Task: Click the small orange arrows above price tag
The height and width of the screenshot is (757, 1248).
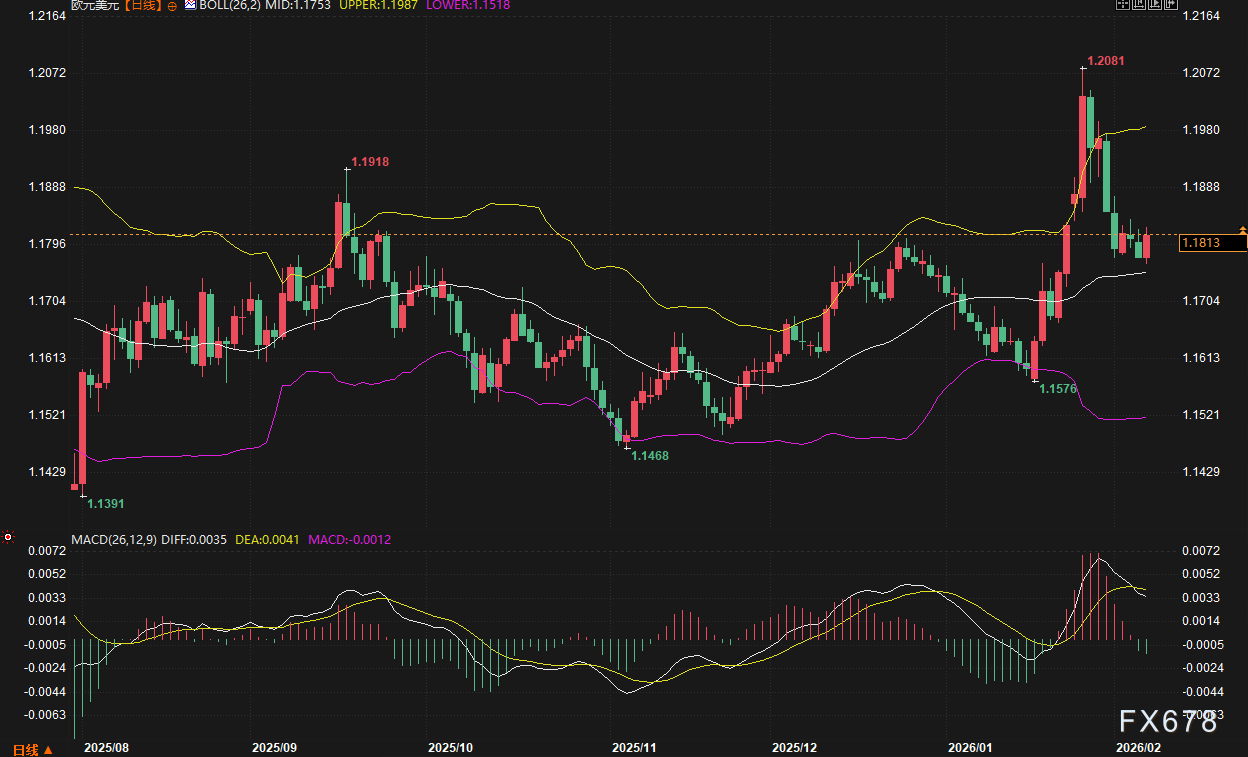Action: [1243, 231]
